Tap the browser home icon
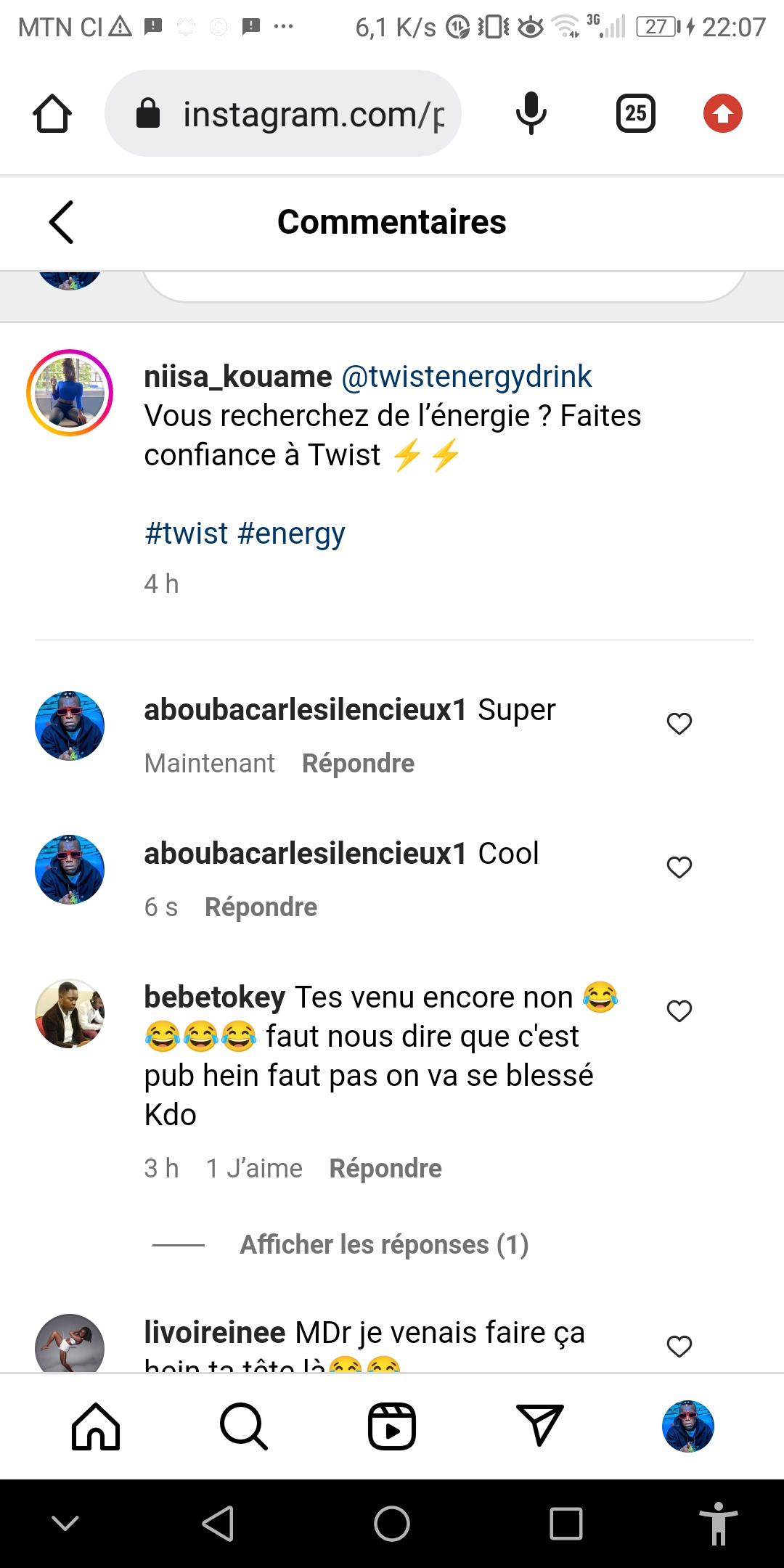The width and height of the screenshot is (784, 1568). pos(52,114)
